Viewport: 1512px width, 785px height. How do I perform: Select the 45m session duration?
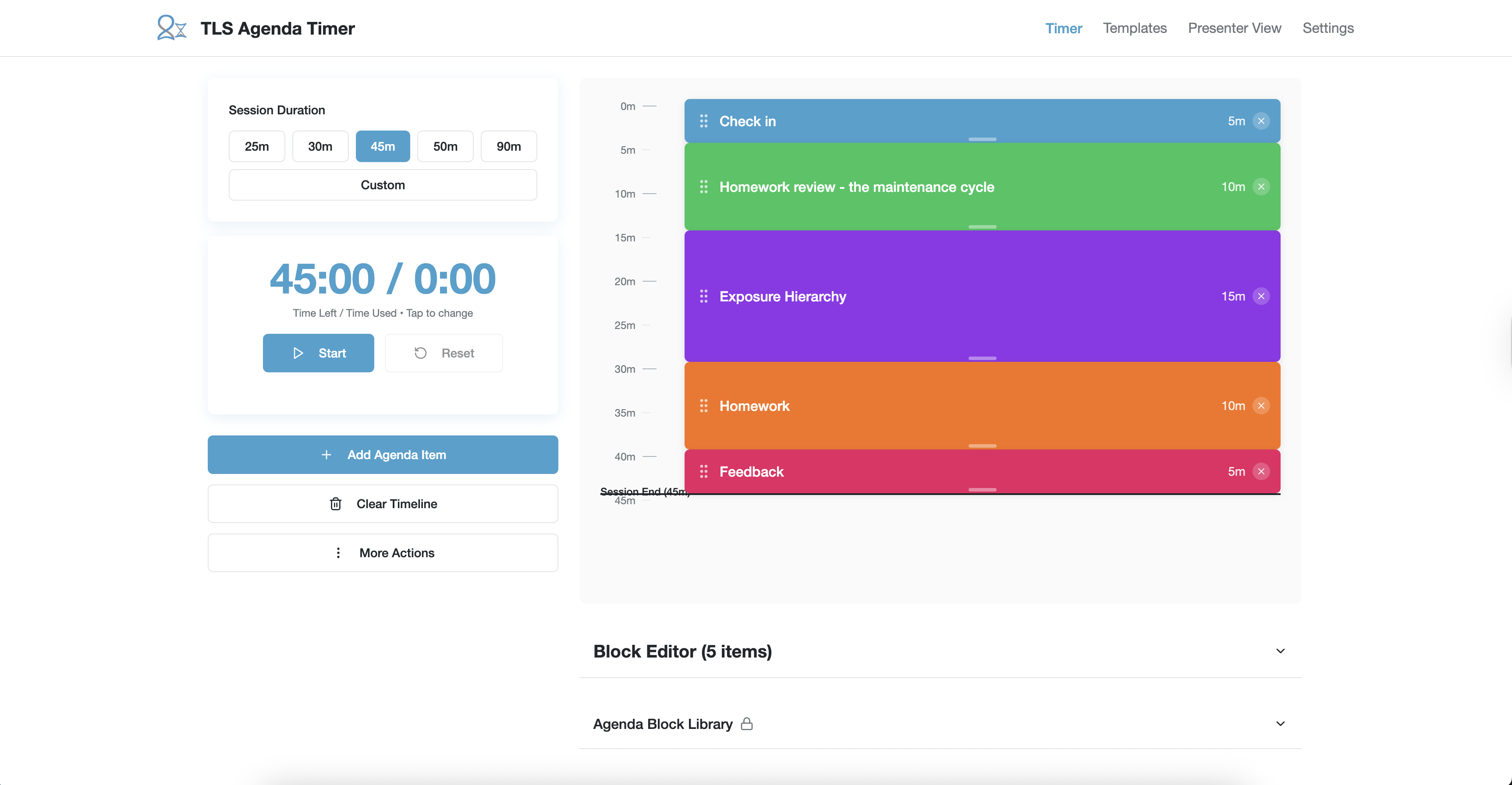[383, 146]
